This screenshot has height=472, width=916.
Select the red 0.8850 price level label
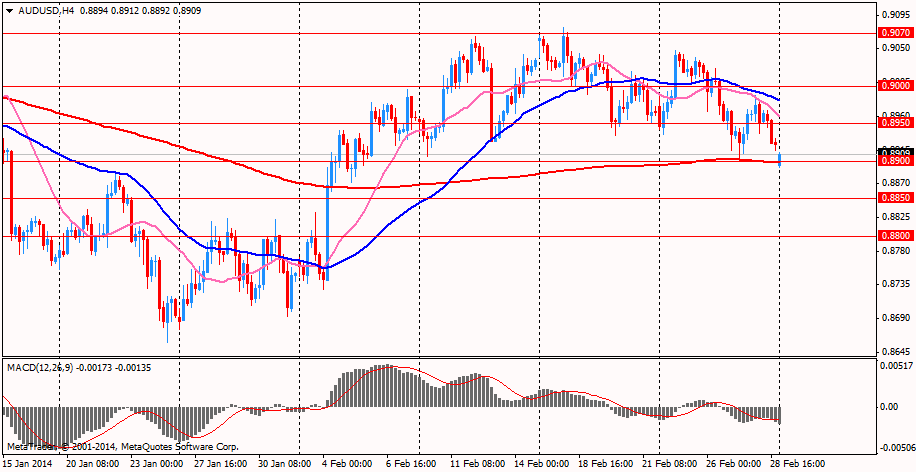pos(896,199)
